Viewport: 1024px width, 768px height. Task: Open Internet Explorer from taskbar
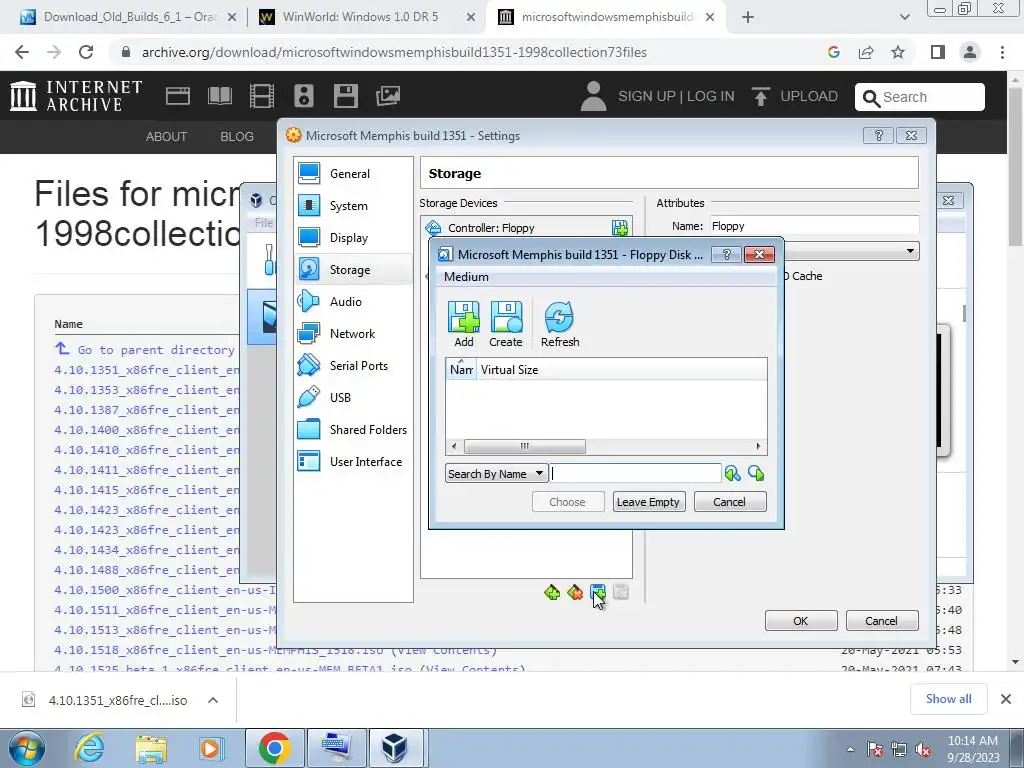(88, 748)
